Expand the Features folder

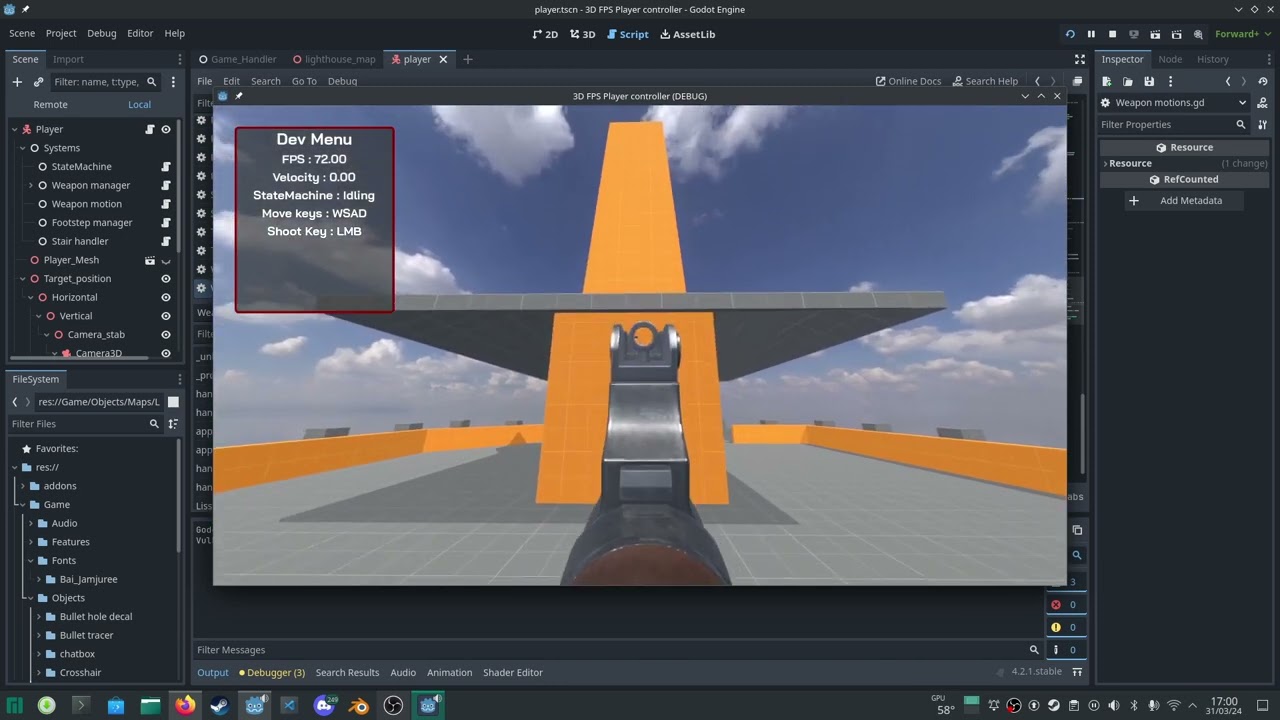click(x=31, y=542)
